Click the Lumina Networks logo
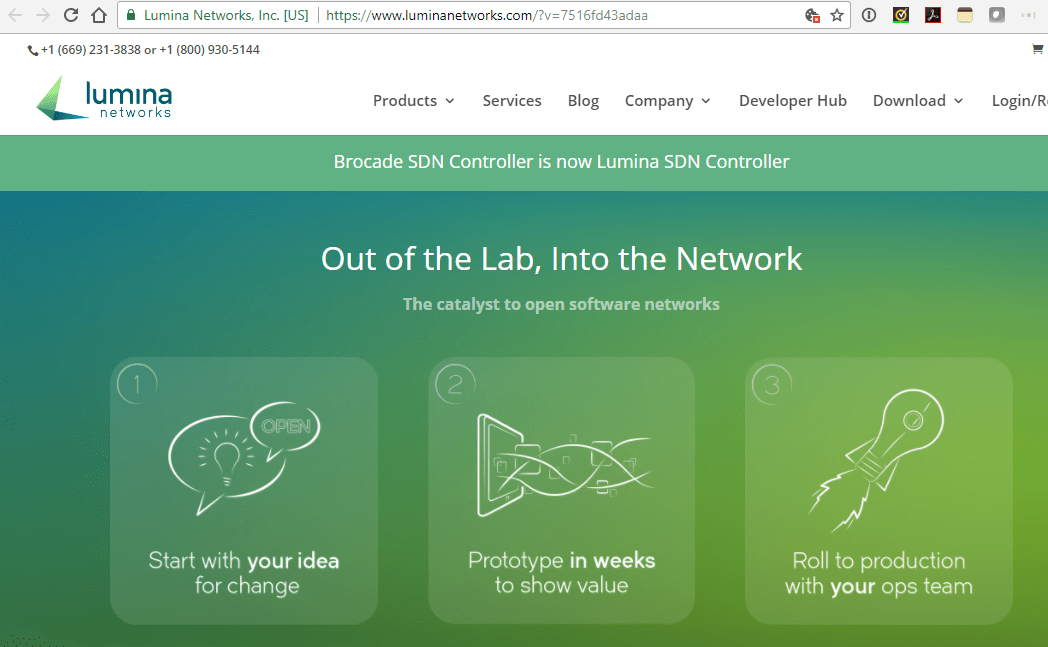The height and width of the screenshot is (647, 1048). tap(103, 99)
